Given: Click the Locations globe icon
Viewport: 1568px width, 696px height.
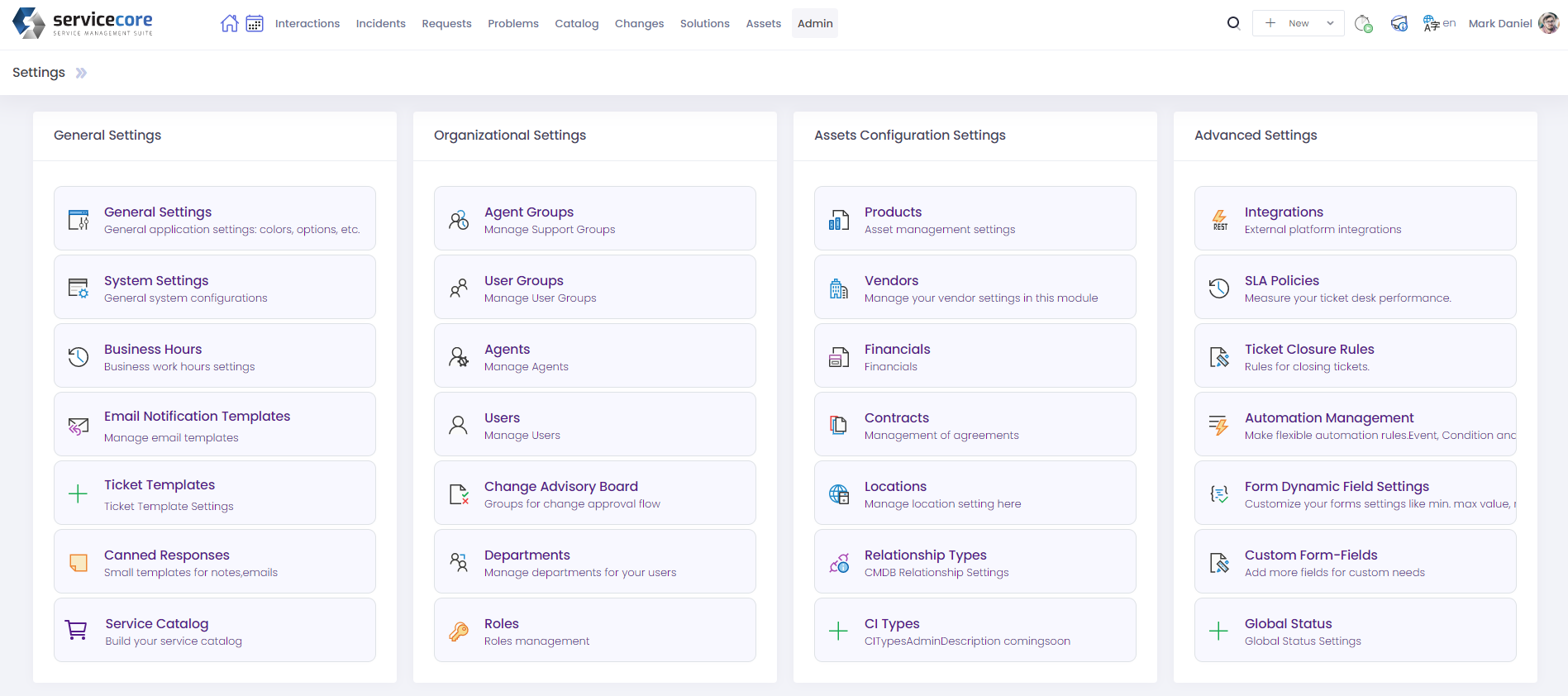Looking at the screenshot, I should click(838, 494).
